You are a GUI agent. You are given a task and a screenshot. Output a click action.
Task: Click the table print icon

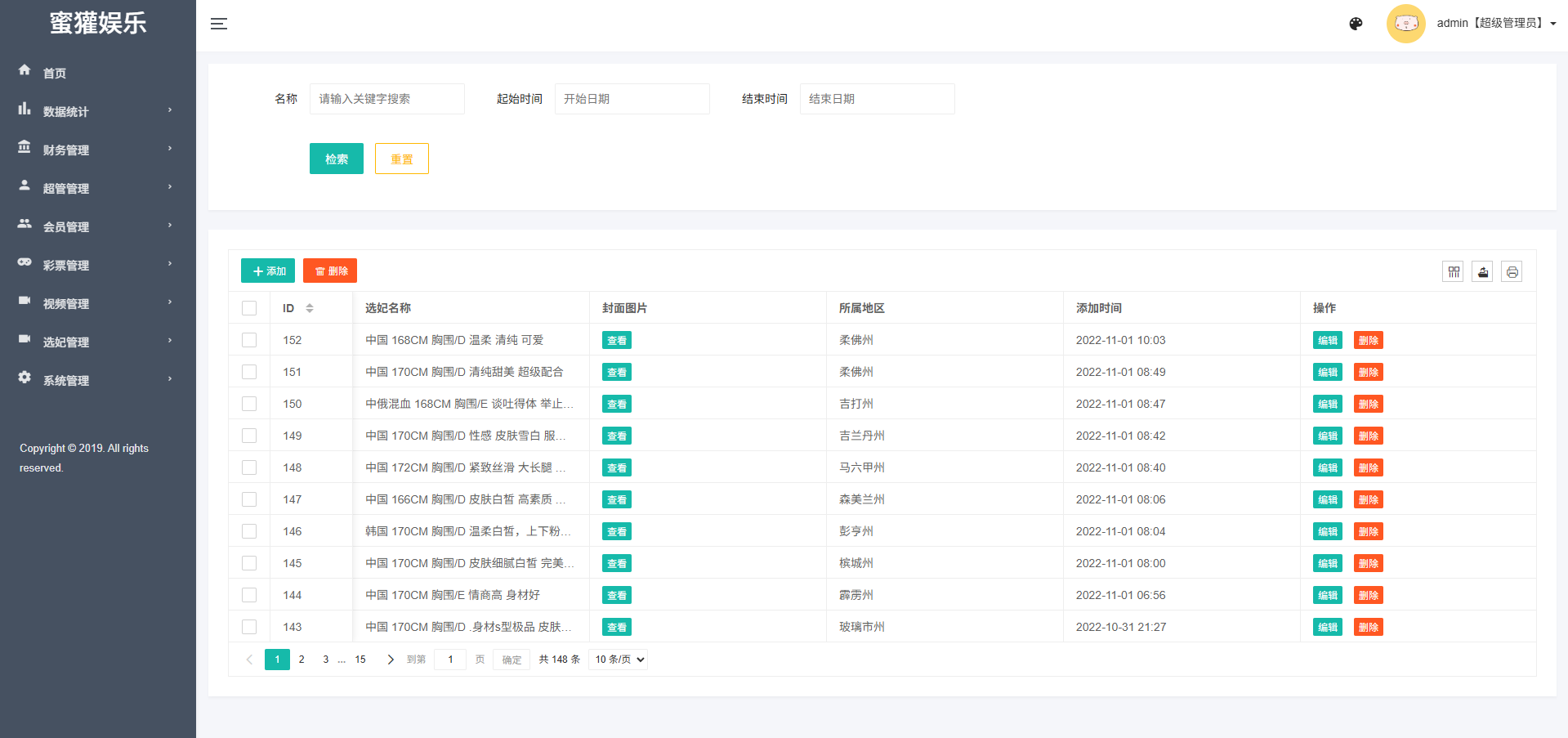tap(1512, 272)
